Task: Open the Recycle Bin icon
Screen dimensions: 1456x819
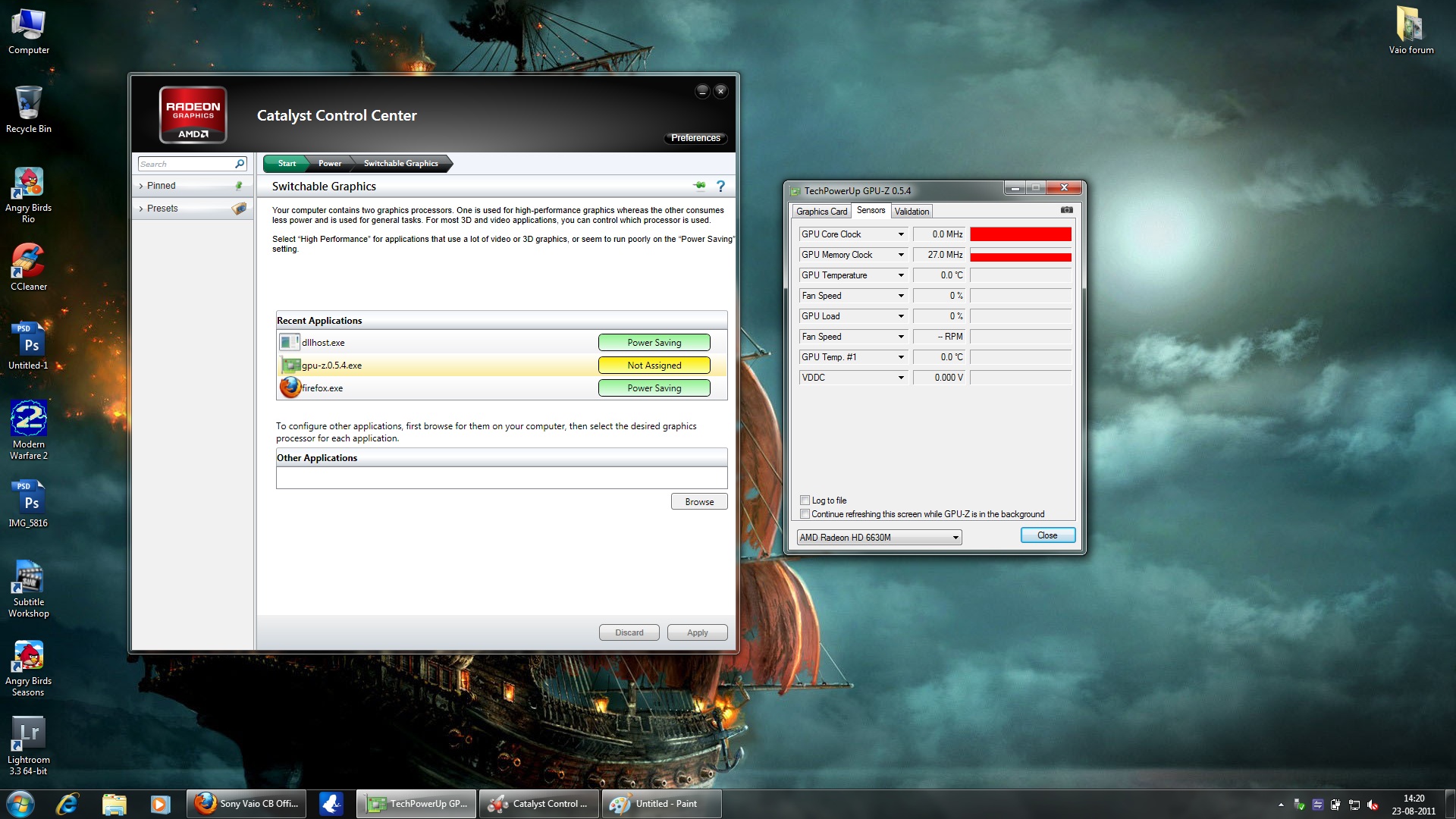Action: (x=28, y=110)
